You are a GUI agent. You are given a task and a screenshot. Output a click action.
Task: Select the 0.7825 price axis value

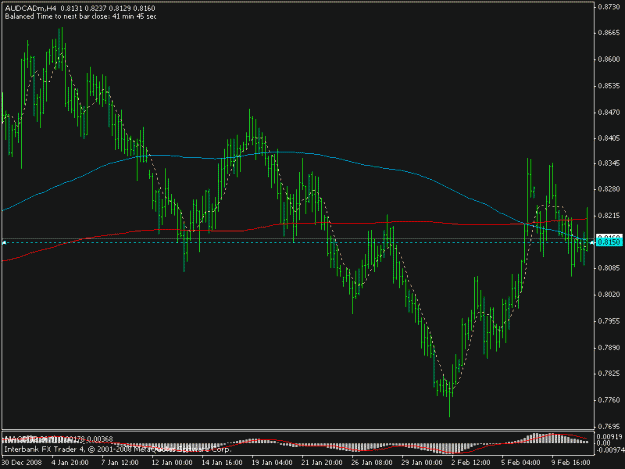(609, 373)
